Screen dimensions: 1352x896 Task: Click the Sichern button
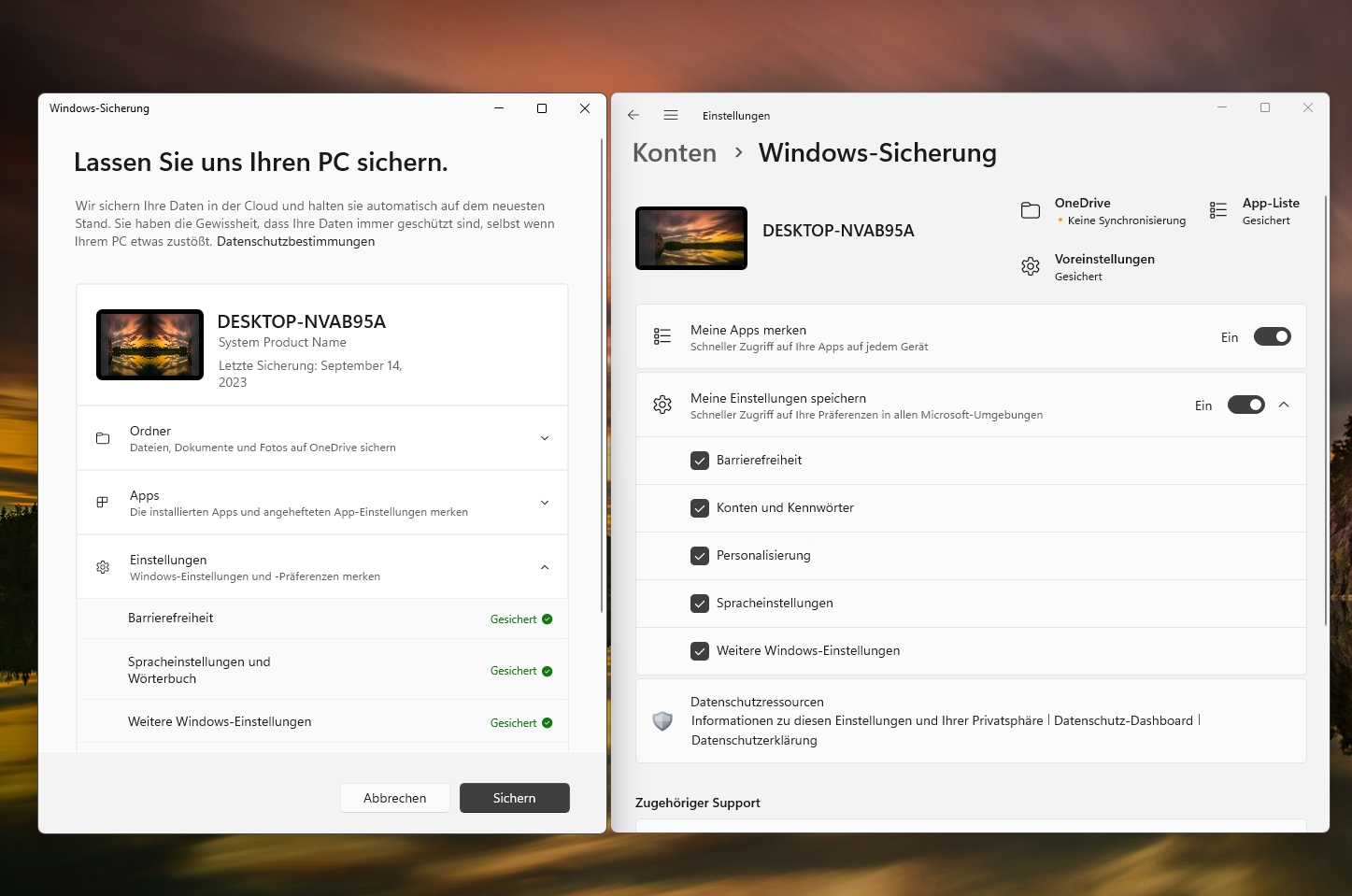(x=515, y=798)
